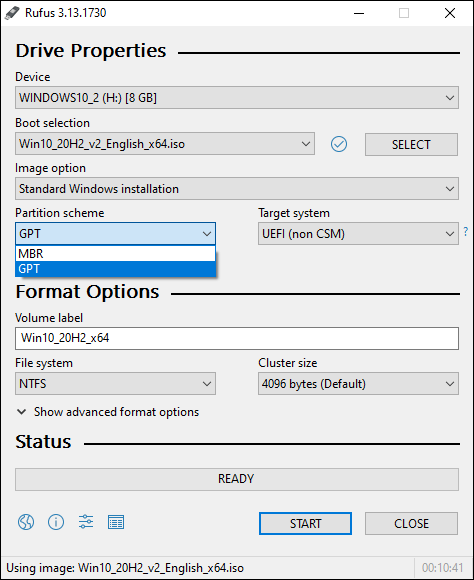Open the Device dropdown
Image resolution: width=474 pixels, height=580 pixels.
[237, 98]
